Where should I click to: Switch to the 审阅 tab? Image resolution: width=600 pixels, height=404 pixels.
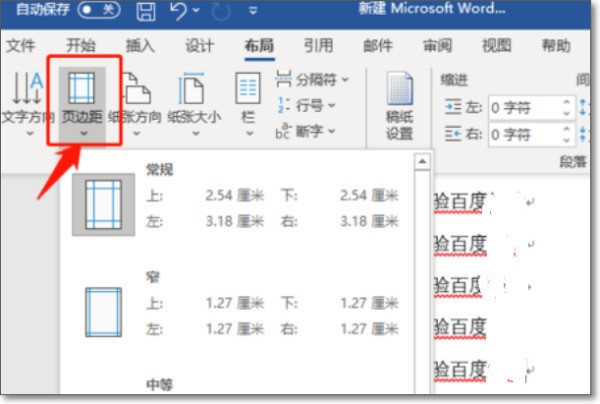[x=437, y=46]
